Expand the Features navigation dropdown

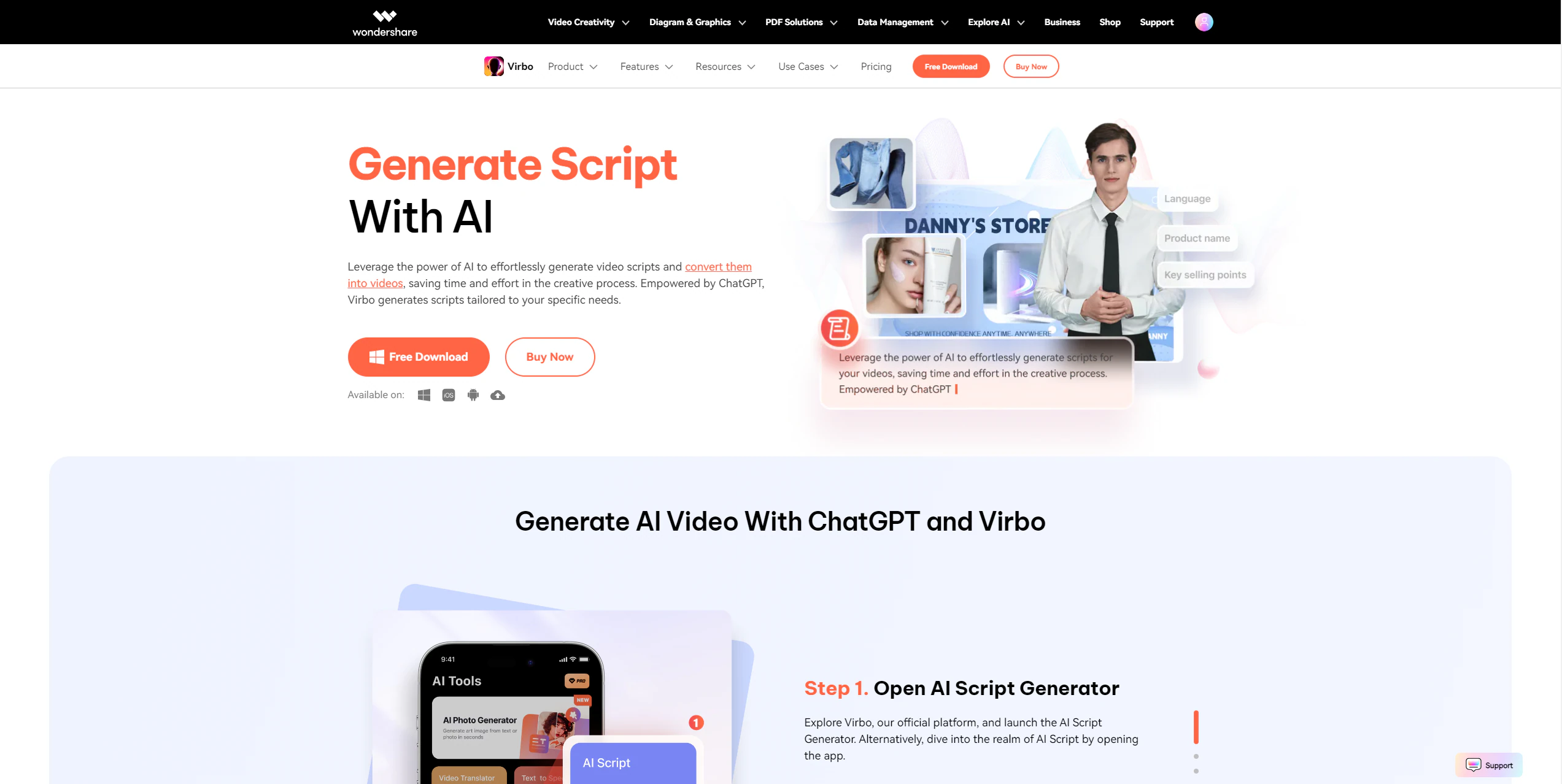(x=646, y=66)
